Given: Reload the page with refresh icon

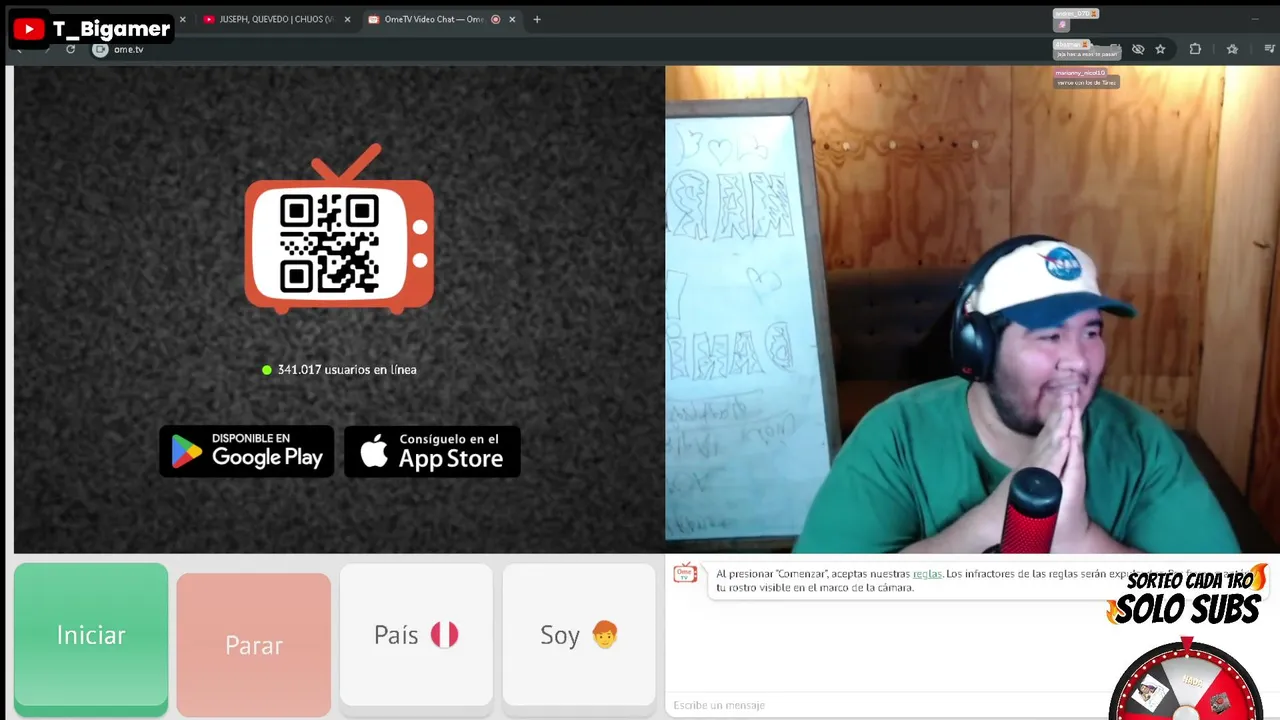Looking at the screenshot, I should [70, 49].
